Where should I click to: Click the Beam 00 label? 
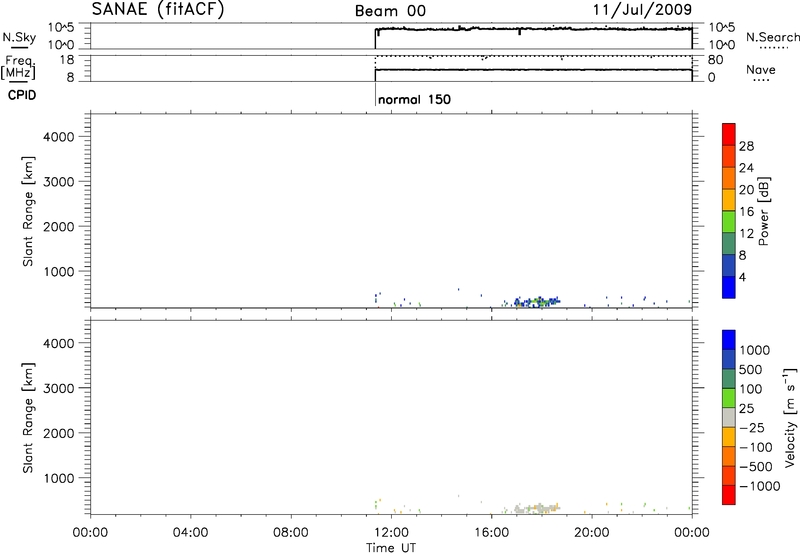point(390,11)
